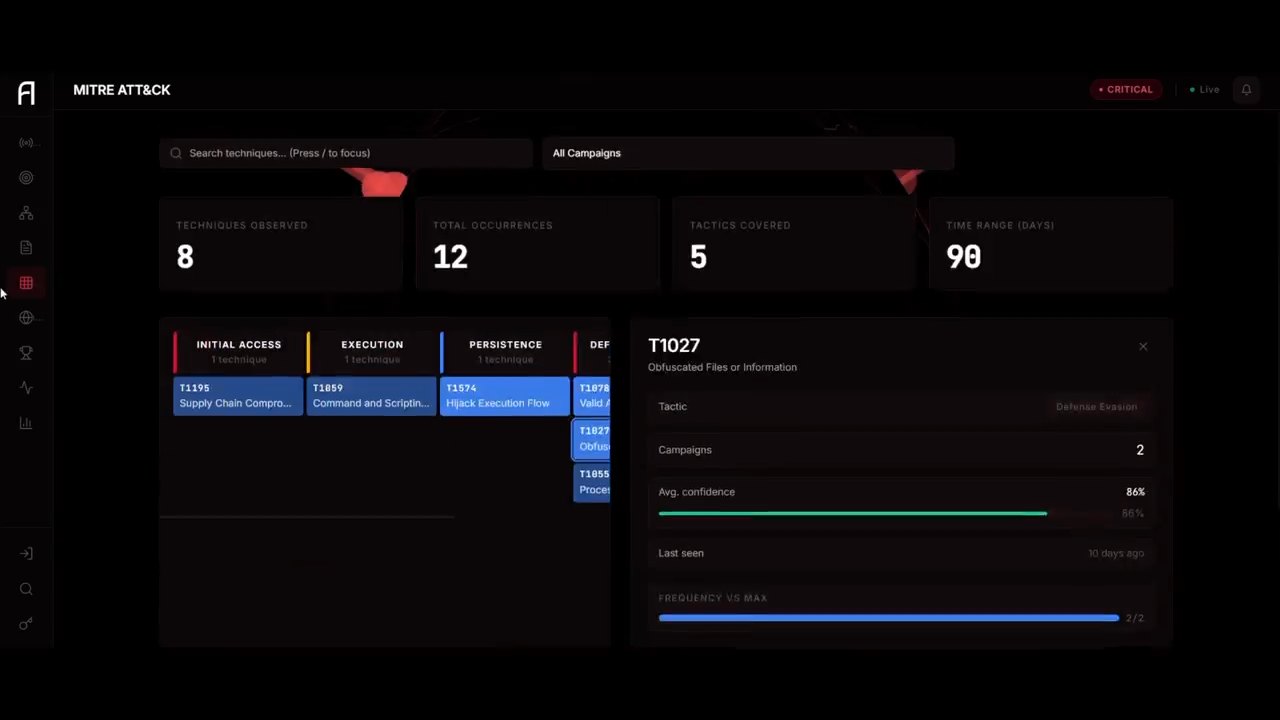Click the app logo in sidebar

26,92
